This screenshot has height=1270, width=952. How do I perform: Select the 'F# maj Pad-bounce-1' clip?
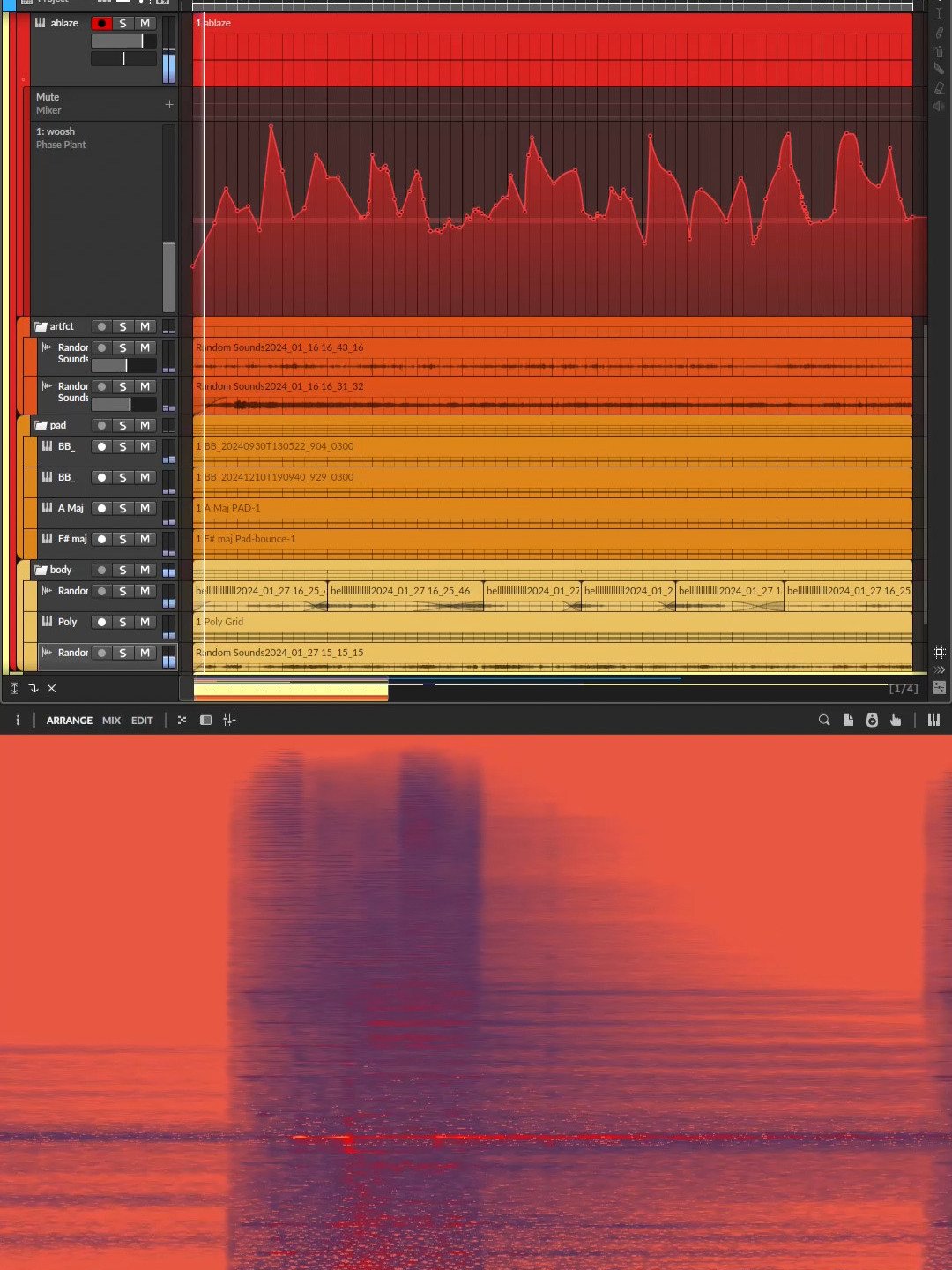553,544
